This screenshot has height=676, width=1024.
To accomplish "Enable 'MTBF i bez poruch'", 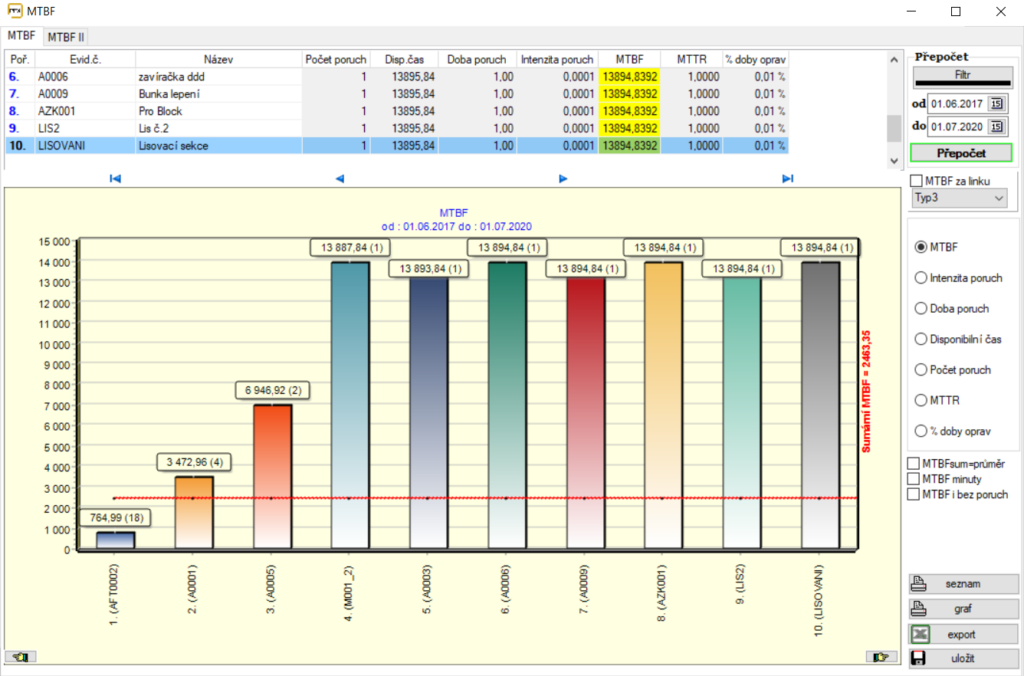I will point(912,493).
